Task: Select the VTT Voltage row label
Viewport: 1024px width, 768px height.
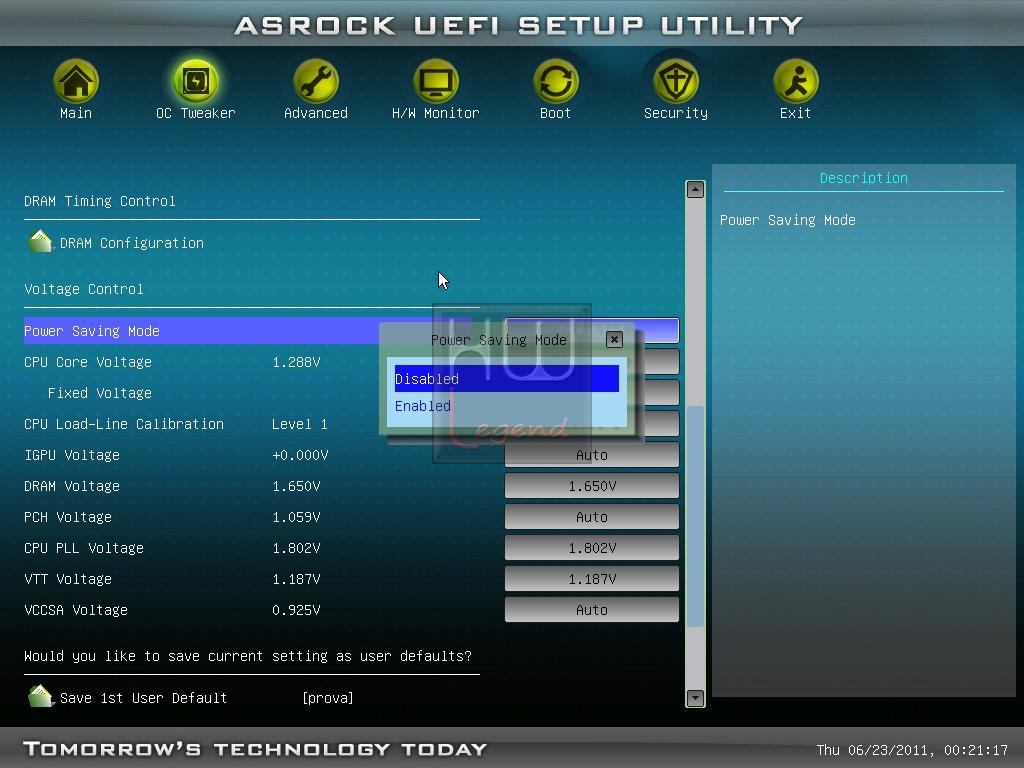Action: click(x=68, y=579)
